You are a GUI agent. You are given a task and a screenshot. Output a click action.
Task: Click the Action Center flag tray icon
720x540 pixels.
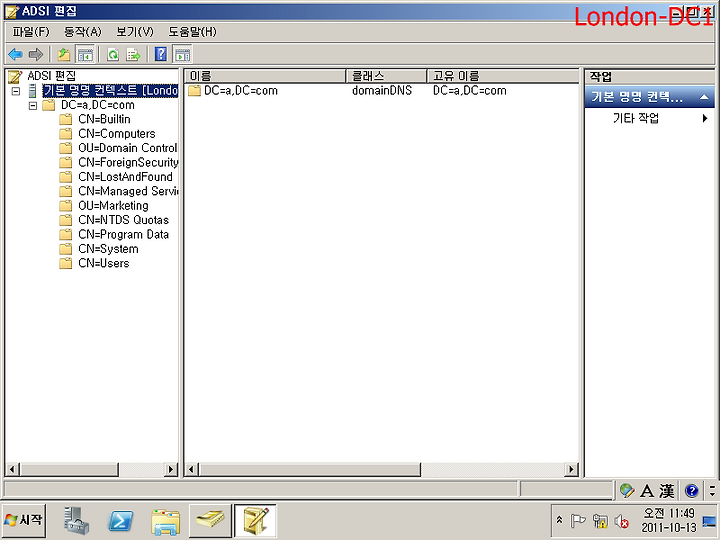578,521
